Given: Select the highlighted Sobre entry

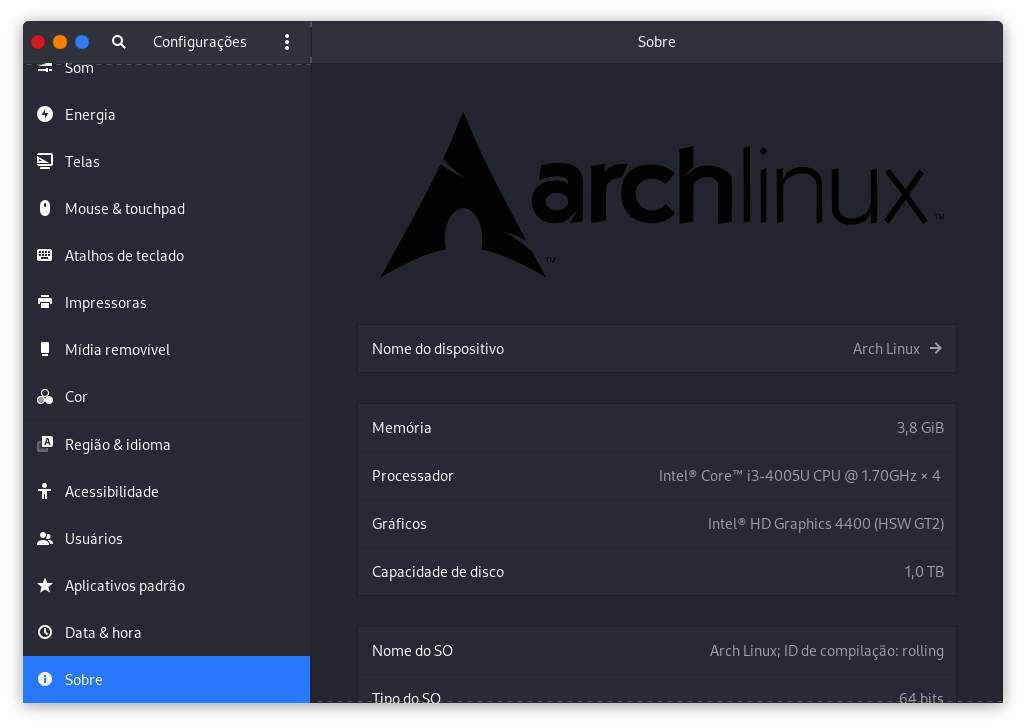Looking at the screenshot, I should (167, 680).
